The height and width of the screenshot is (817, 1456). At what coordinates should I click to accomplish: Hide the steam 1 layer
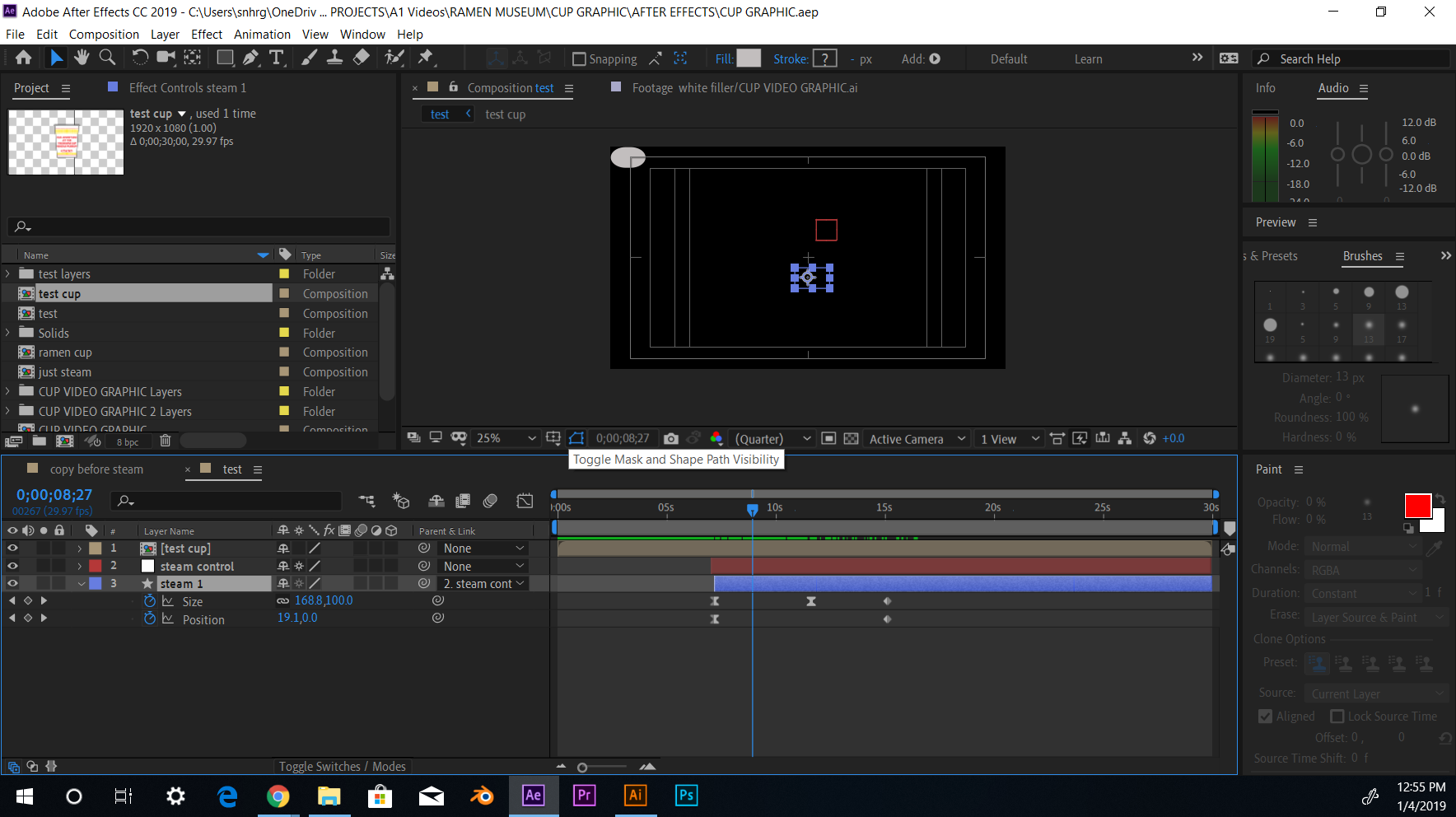click(12, 583)
